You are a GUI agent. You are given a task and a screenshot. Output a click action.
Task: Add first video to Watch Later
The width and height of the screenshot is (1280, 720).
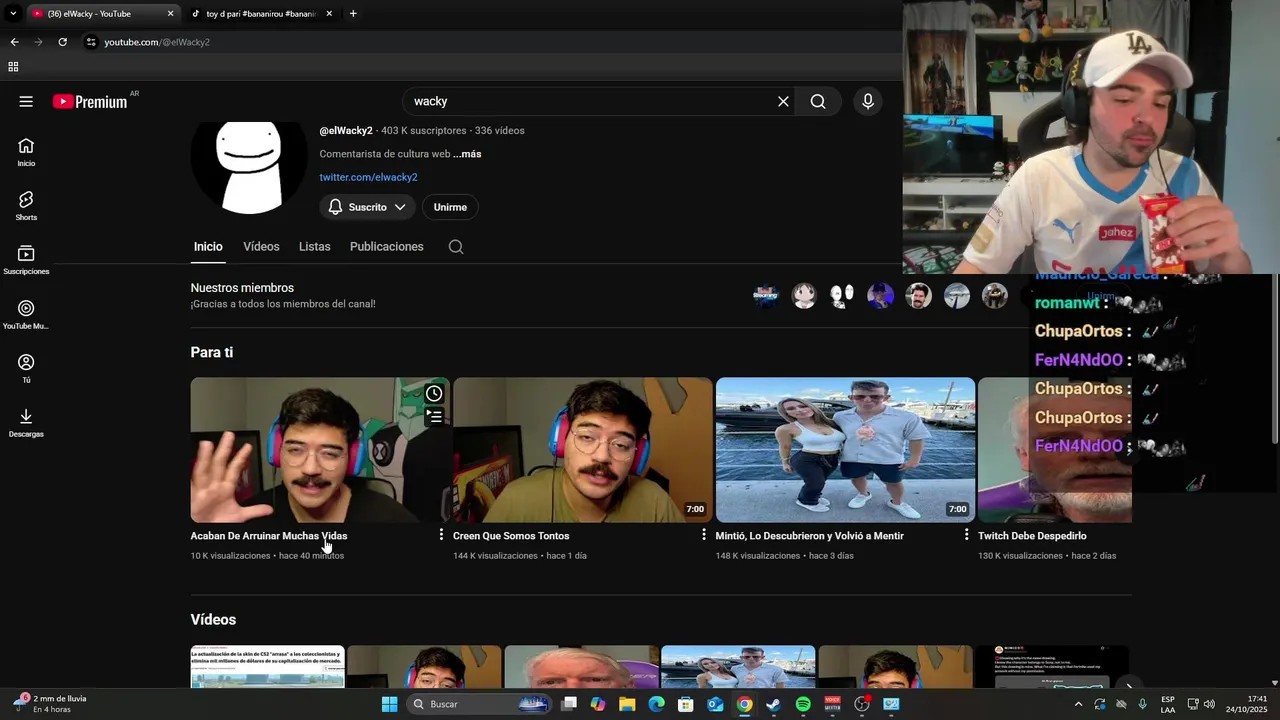[434, 393]
